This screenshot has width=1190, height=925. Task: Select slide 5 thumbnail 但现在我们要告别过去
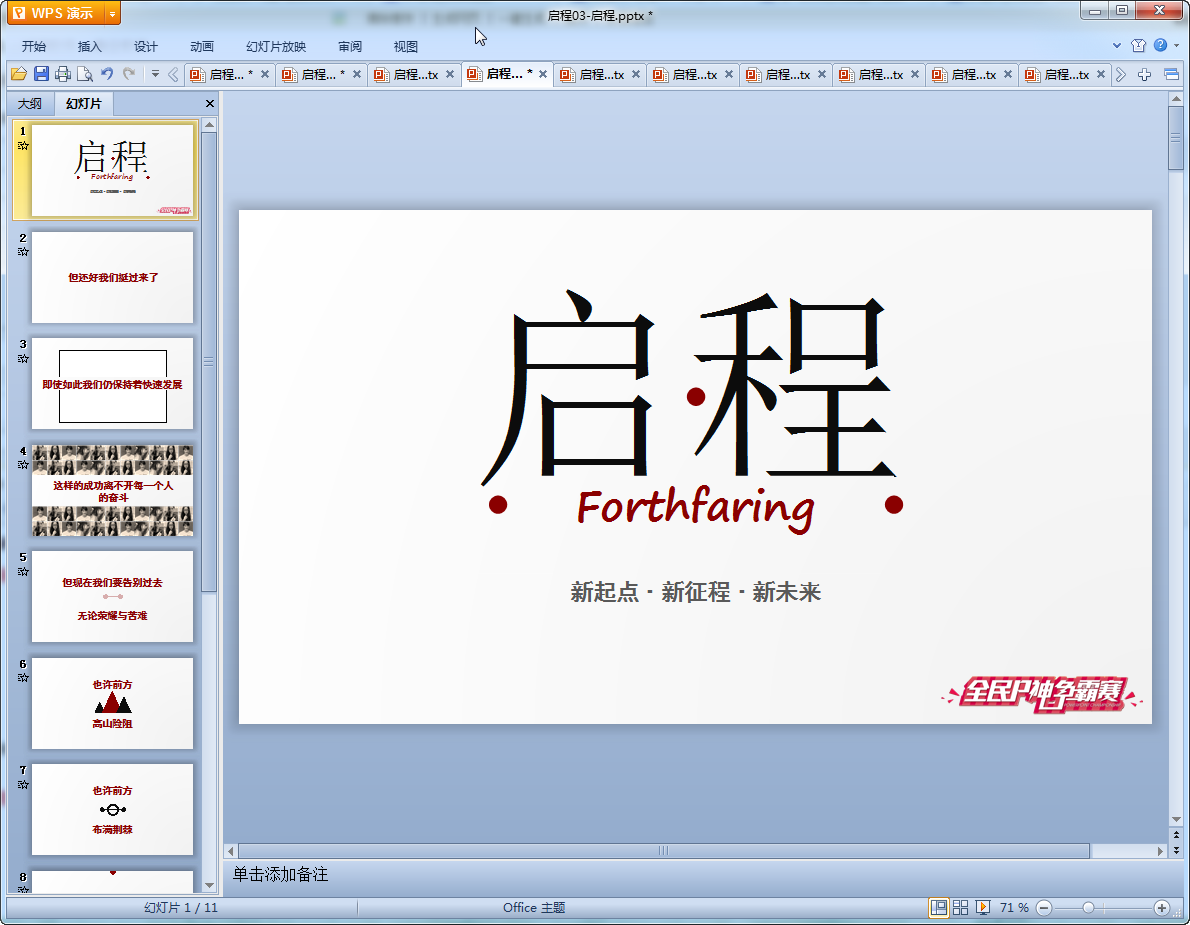click(112, 596)
